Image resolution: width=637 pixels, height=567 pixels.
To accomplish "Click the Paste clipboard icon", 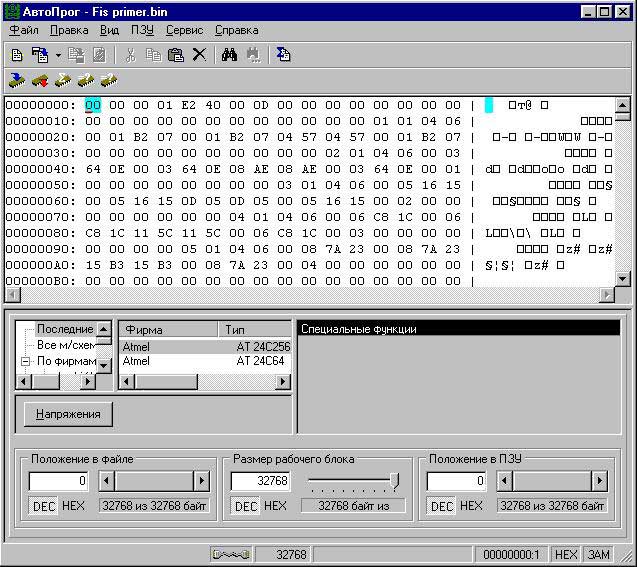I will (x=176, y=55).
